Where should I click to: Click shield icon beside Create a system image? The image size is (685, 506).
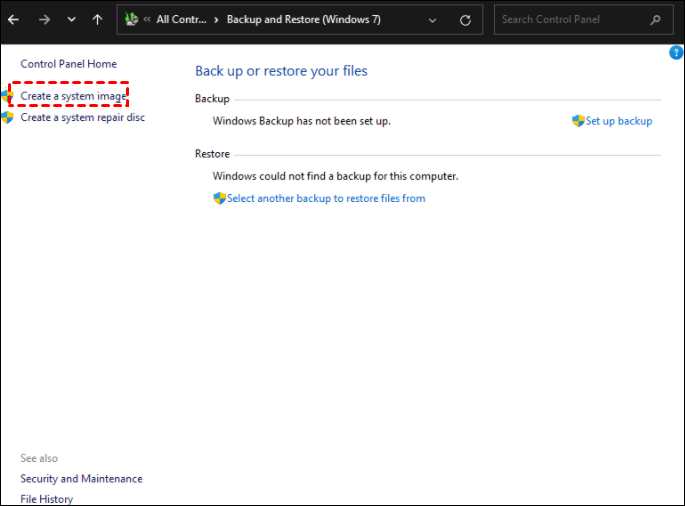click(x=6, y=96)
